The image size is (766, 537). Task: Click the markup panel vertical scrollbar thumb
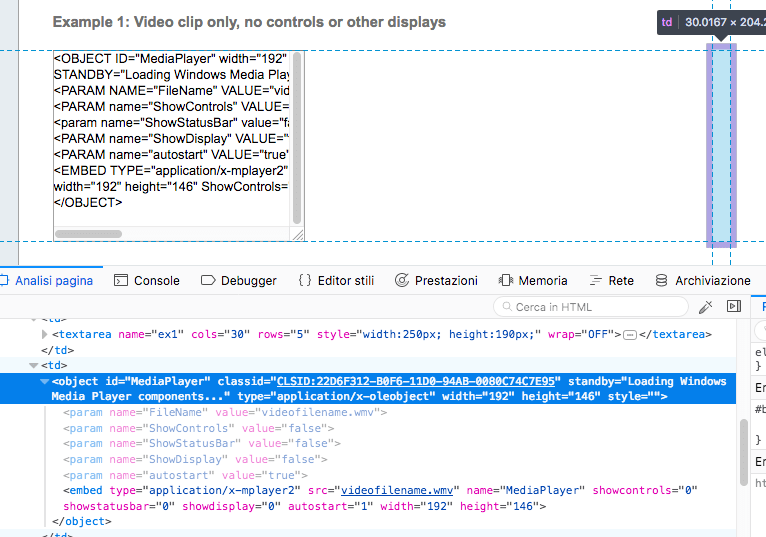coord(744,452)
